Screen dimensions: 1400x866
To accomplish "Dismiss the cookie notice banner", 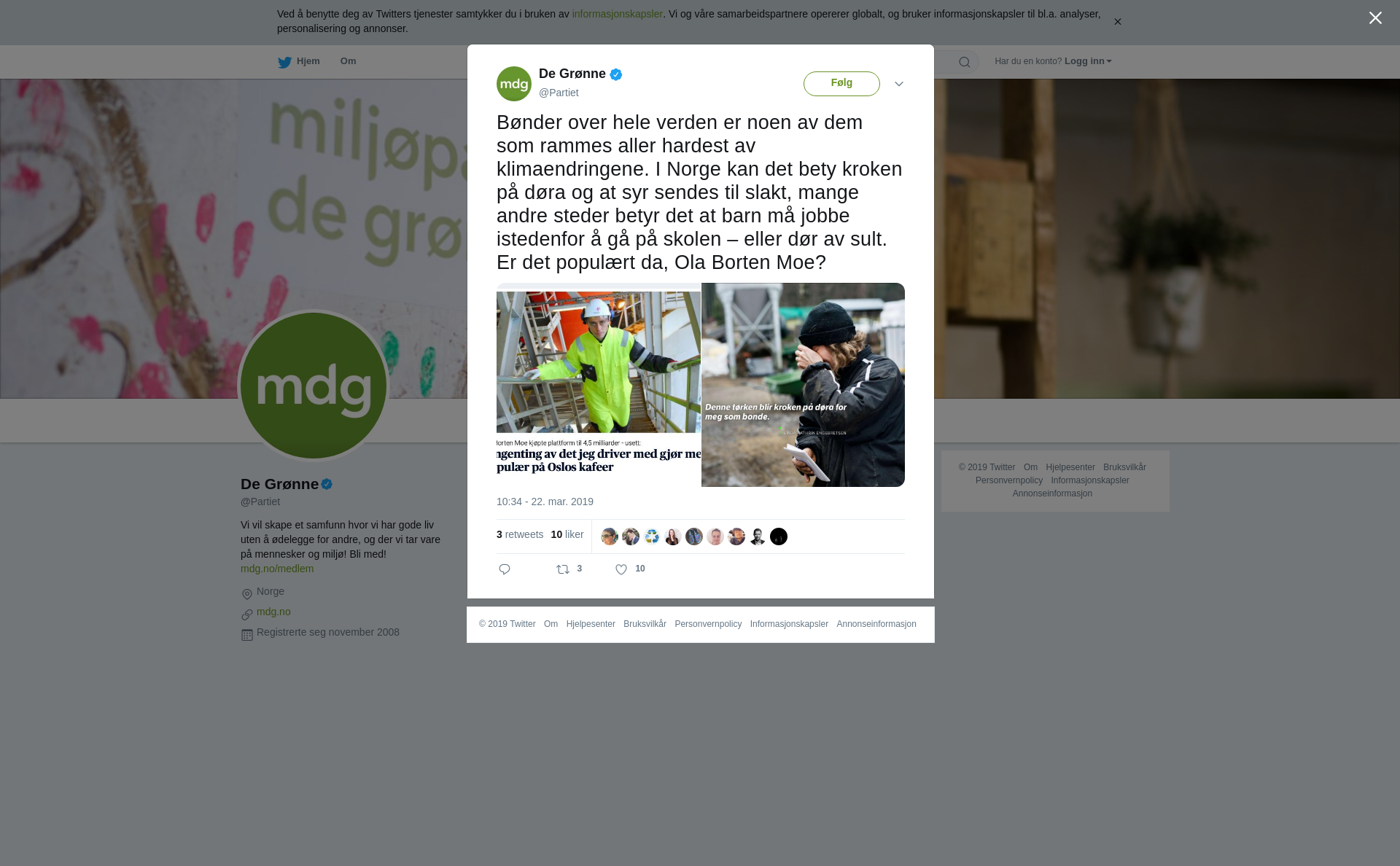I will tap(1118, 22).
